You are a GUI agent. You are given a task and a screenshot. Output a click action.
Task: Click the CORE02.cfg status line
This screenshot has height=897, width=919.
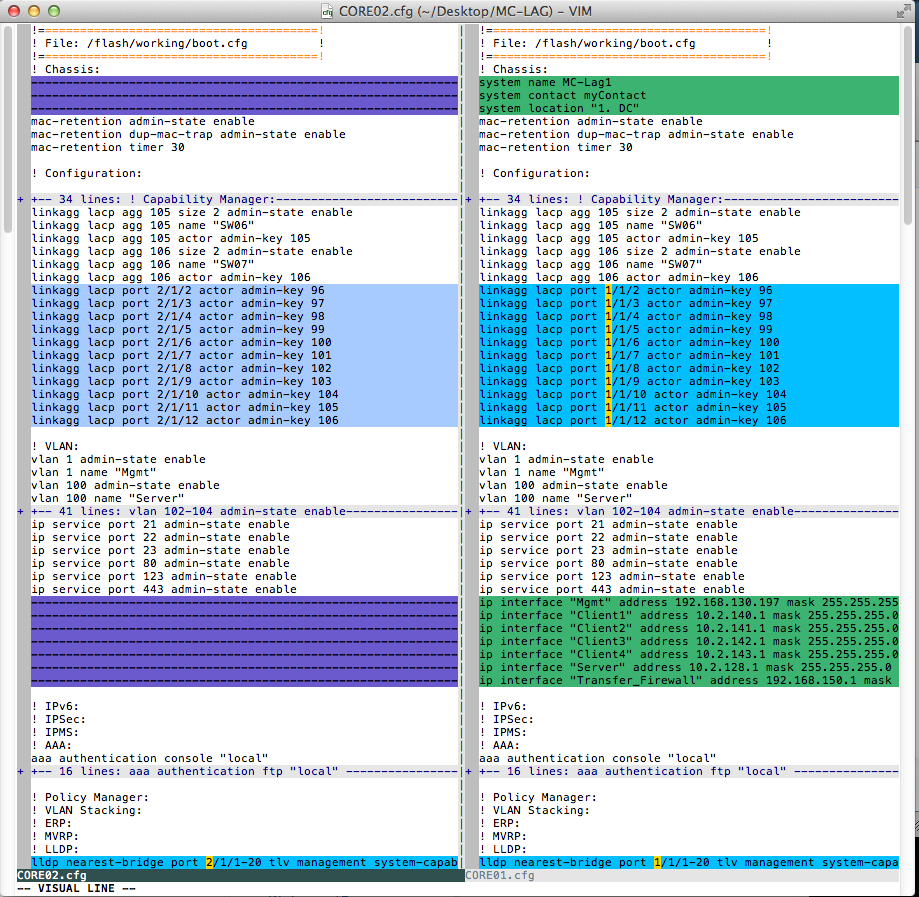[238, 875]
